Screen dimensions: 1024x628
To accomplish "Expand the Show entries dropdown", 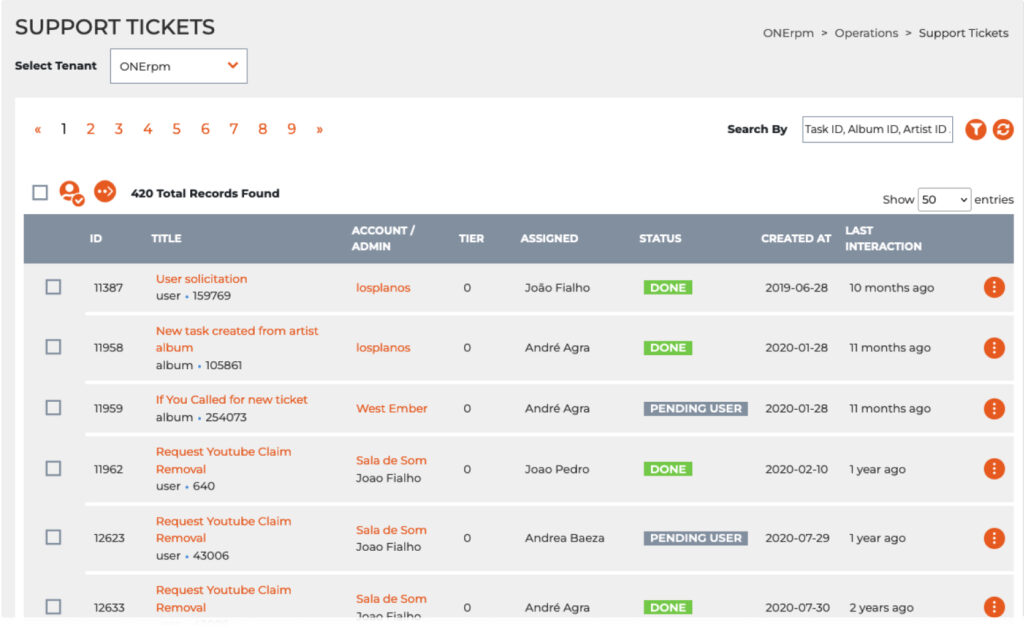I will point(943,200).
